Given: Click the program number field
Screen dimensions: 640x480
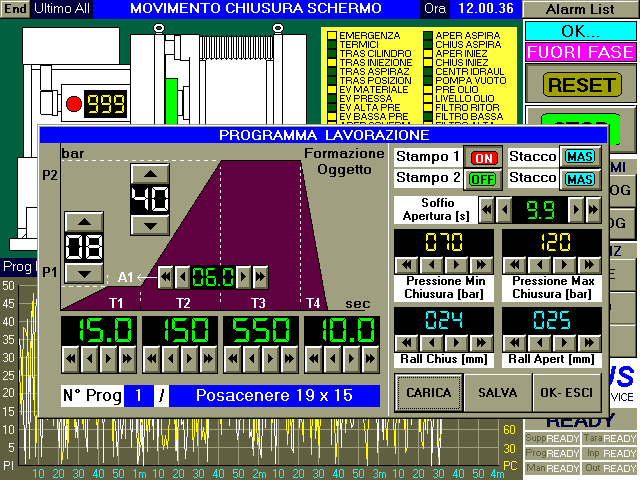Looking at the screenshot, I should tap(139, 395).
